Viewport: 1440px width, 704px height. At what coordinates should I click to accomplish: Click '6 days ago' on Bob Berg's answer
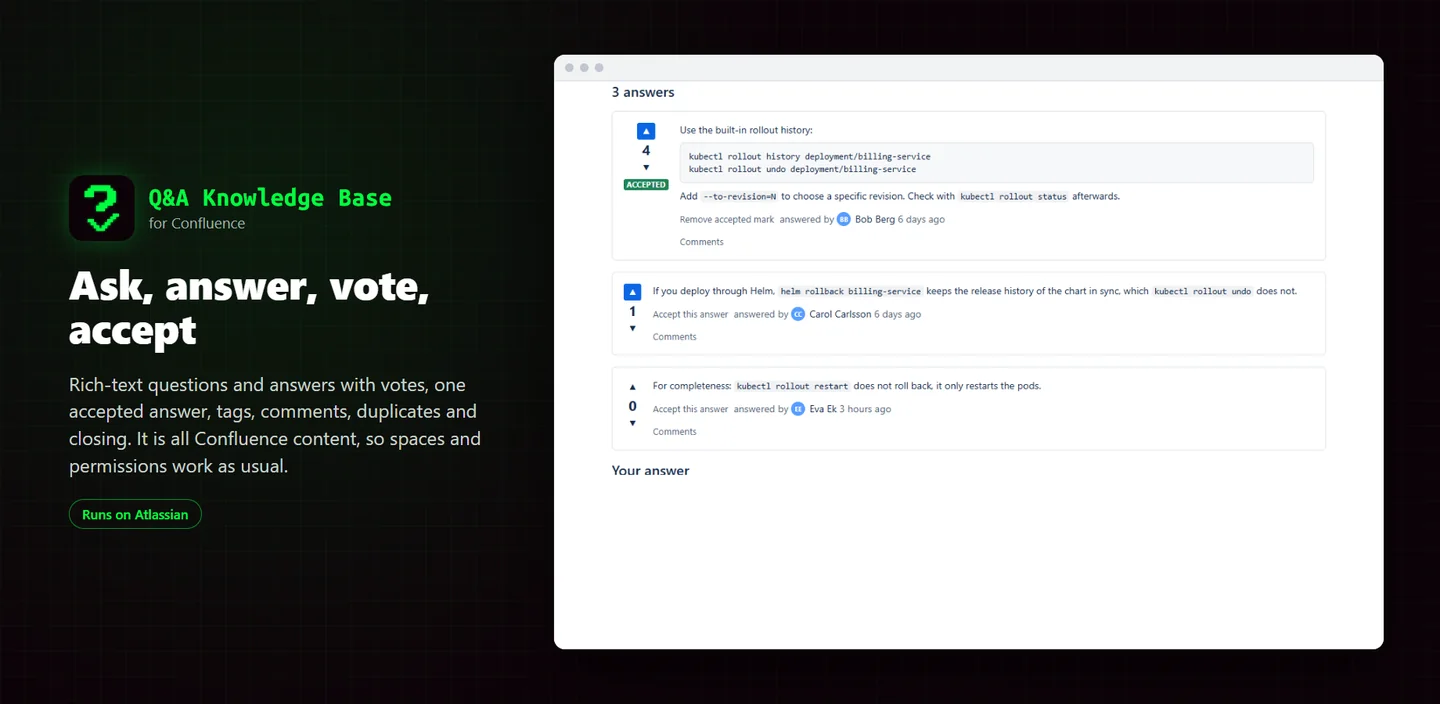921,219
